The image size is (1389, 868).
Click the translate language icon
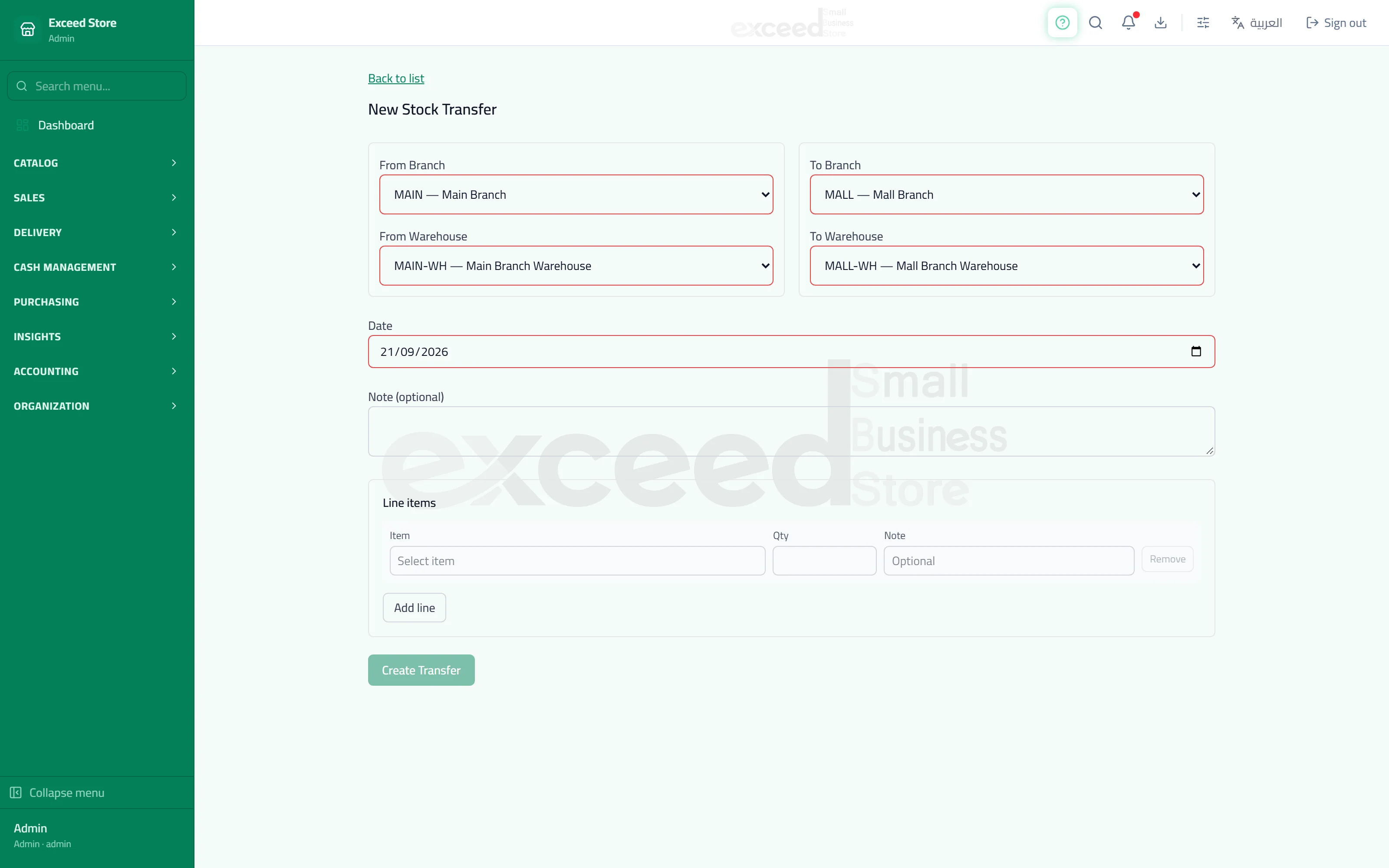(1238, 23)
